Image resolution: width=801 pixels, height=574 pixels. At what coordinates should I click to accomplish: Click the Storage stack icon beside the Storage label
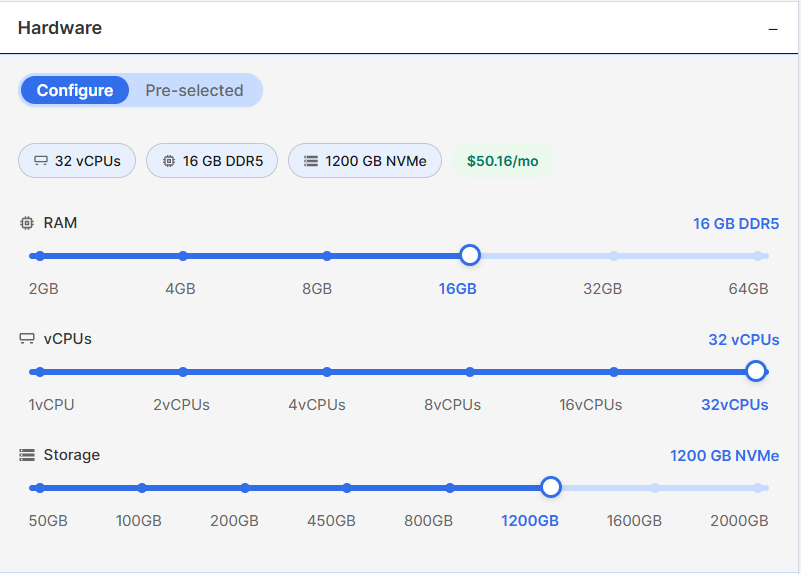click(x=27, y=455)
